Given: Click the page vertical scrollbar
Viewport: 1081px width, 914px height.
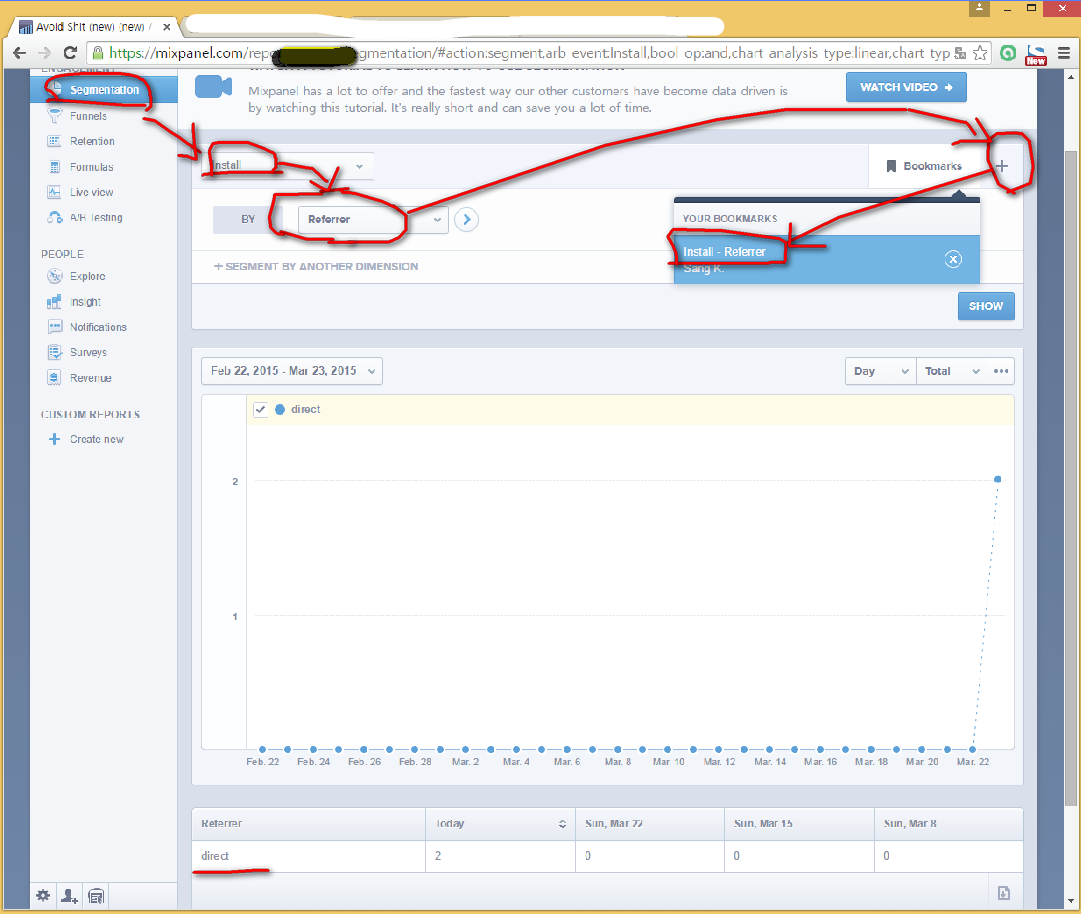Looking at the screenshot, I should click(1071, 477).
